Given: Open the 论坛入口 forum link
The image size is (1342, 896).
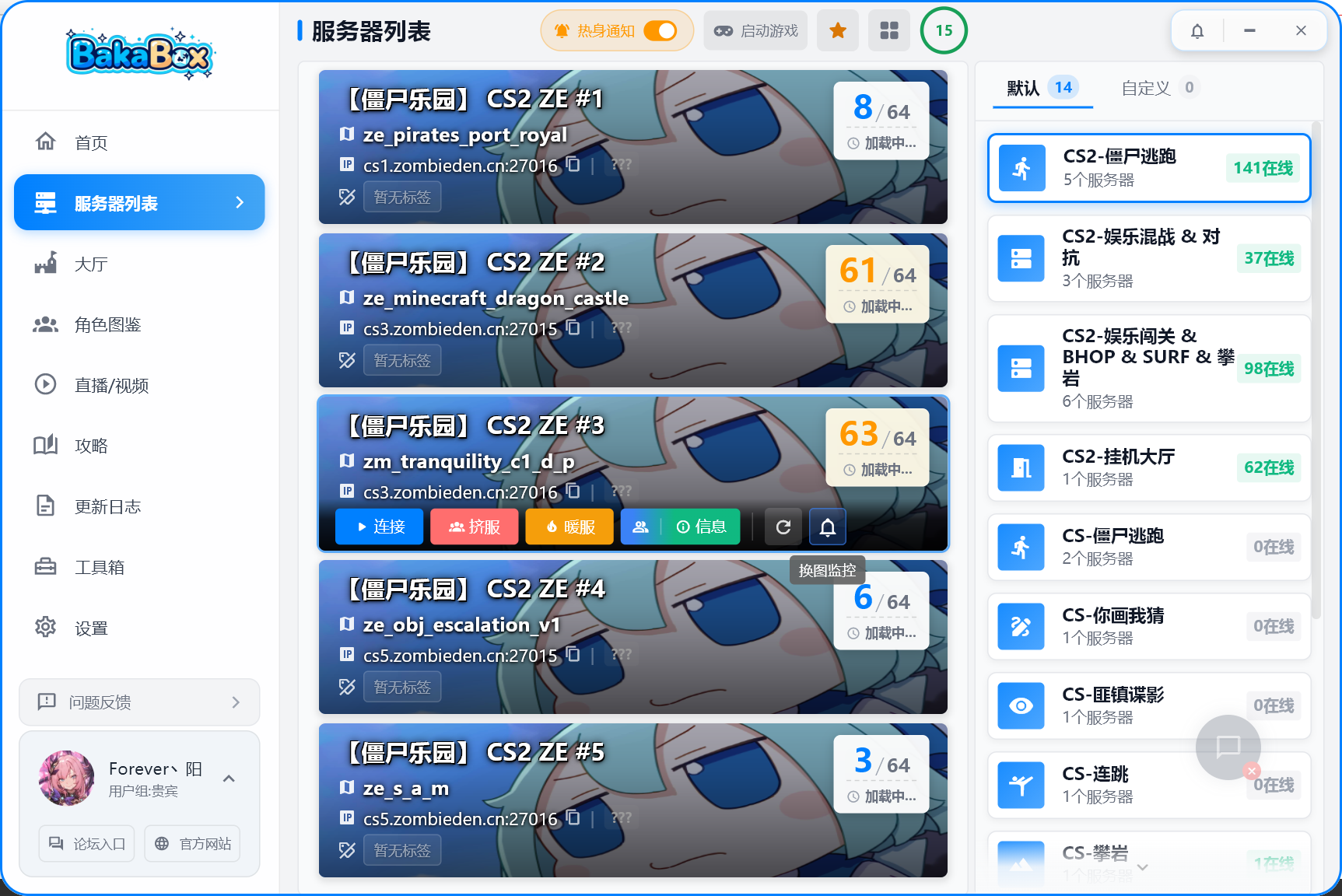Looking at the screenshot, I should click(x=87, y=844).
